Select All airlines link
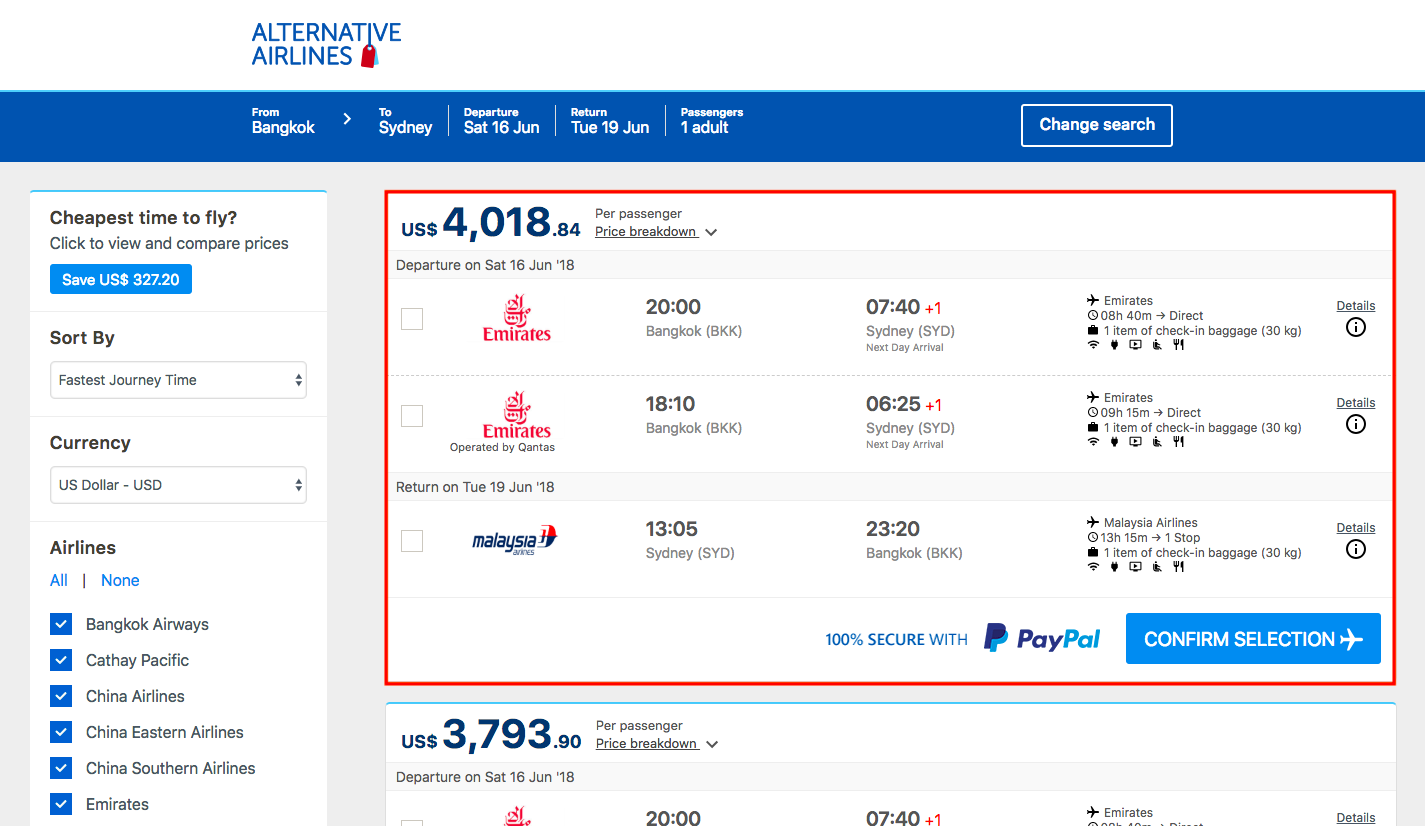The width and height of the screenshot is (1425, 826). click(x=59, y=580)
